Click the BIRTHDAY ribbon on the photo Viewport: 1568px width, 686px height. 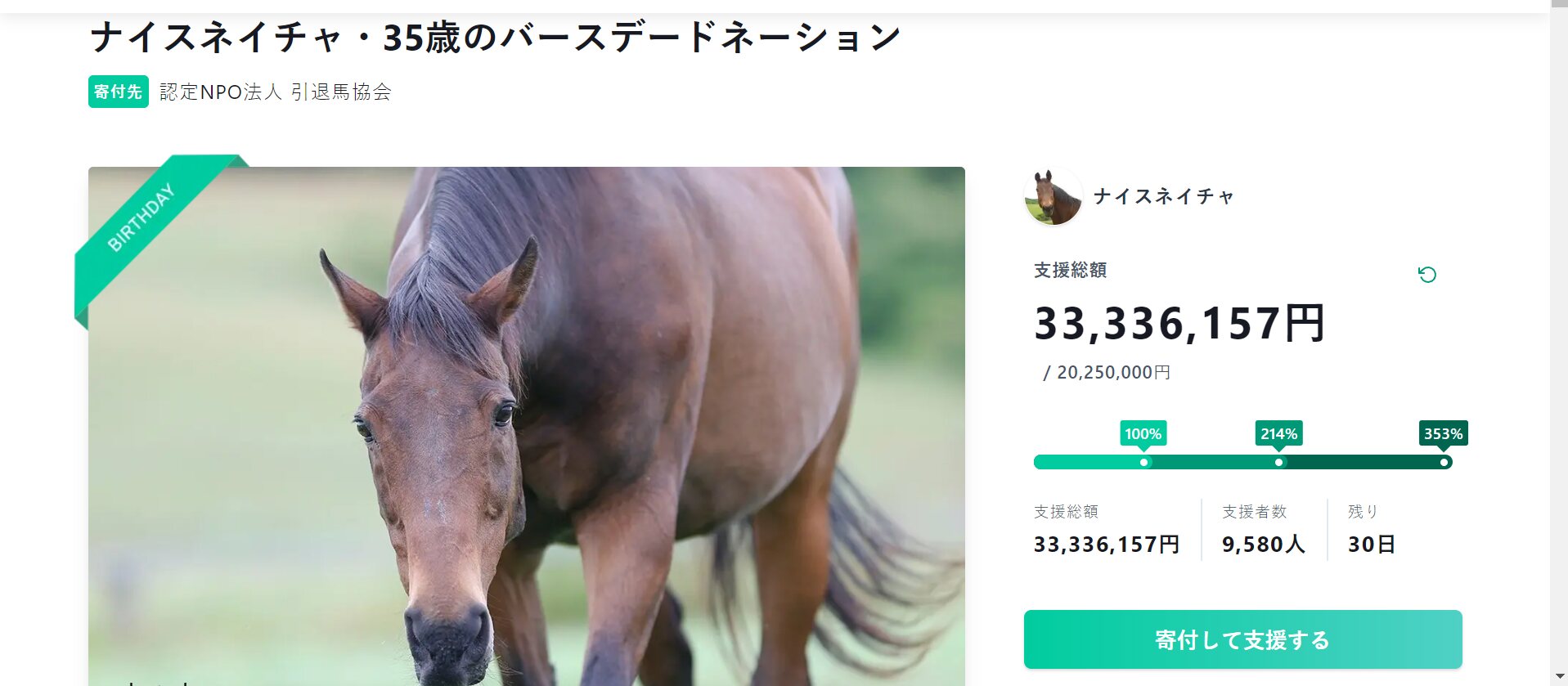coord(142,217)
